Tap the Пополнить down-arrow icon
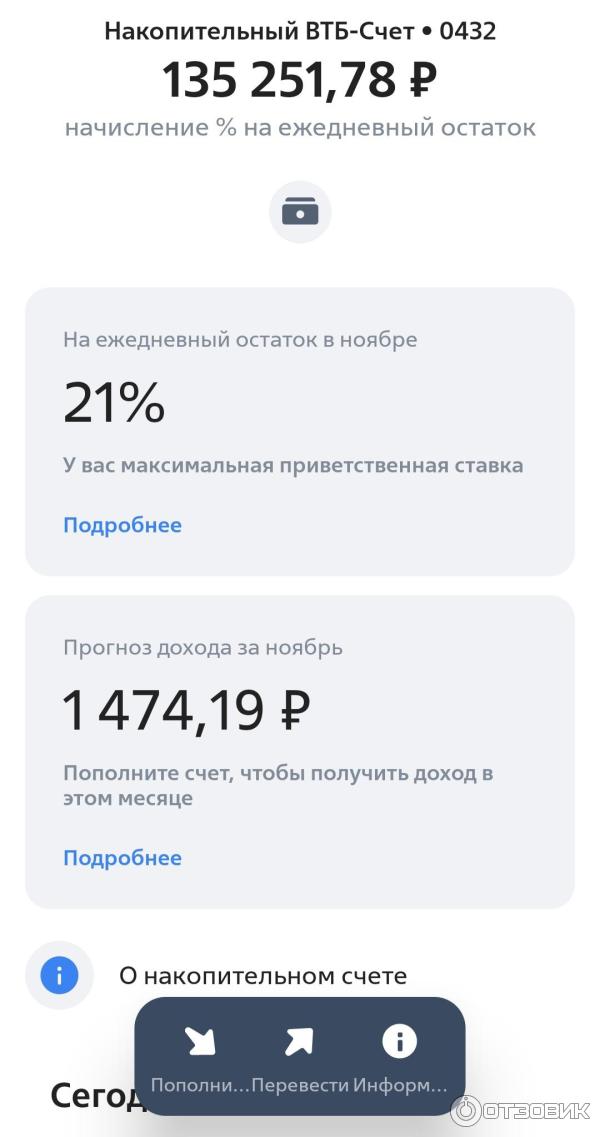Image resolution: width=600 pixels, height=1137 pixels. tap(200, 1042)
